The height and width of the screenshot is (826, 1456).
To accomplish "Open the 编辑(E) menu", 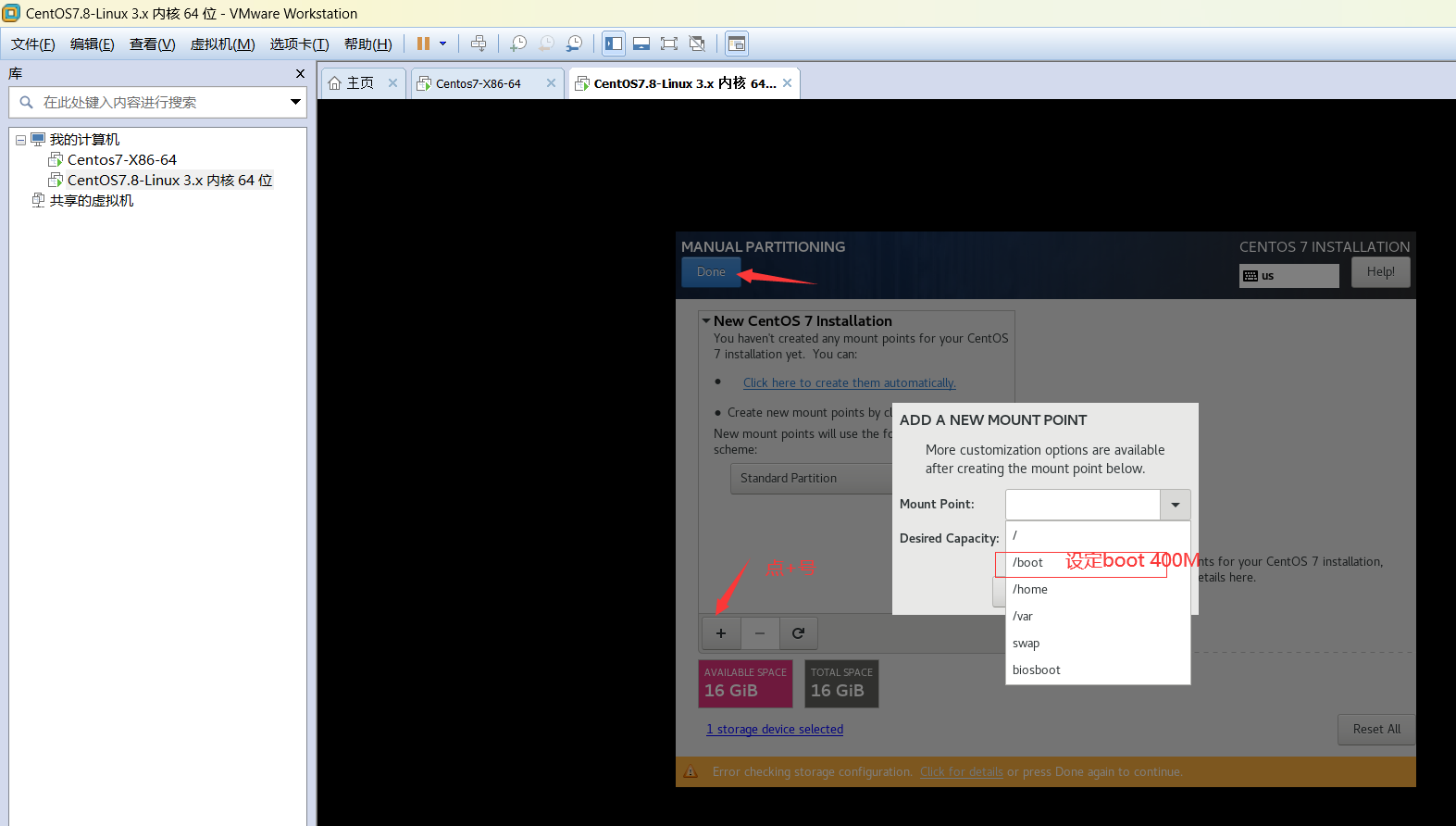I will pos(93,44).
